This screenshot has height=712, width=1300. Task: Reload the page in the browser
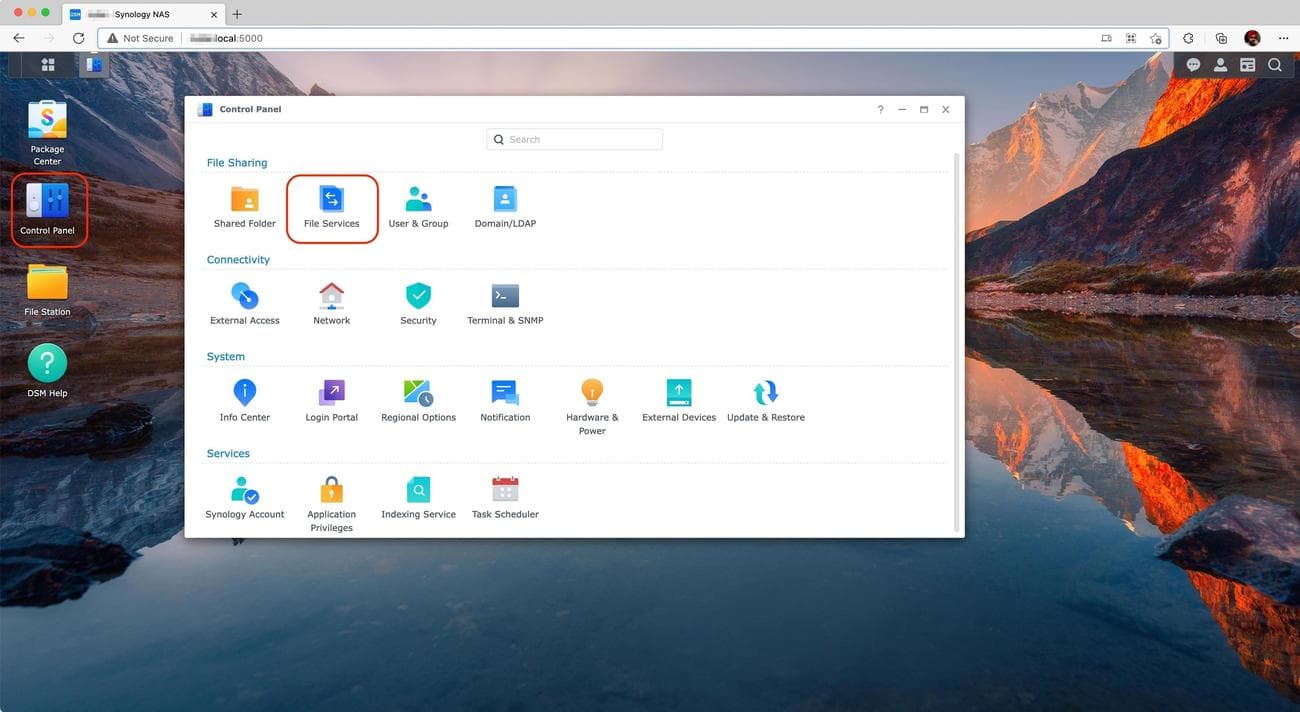click(78, 37)
